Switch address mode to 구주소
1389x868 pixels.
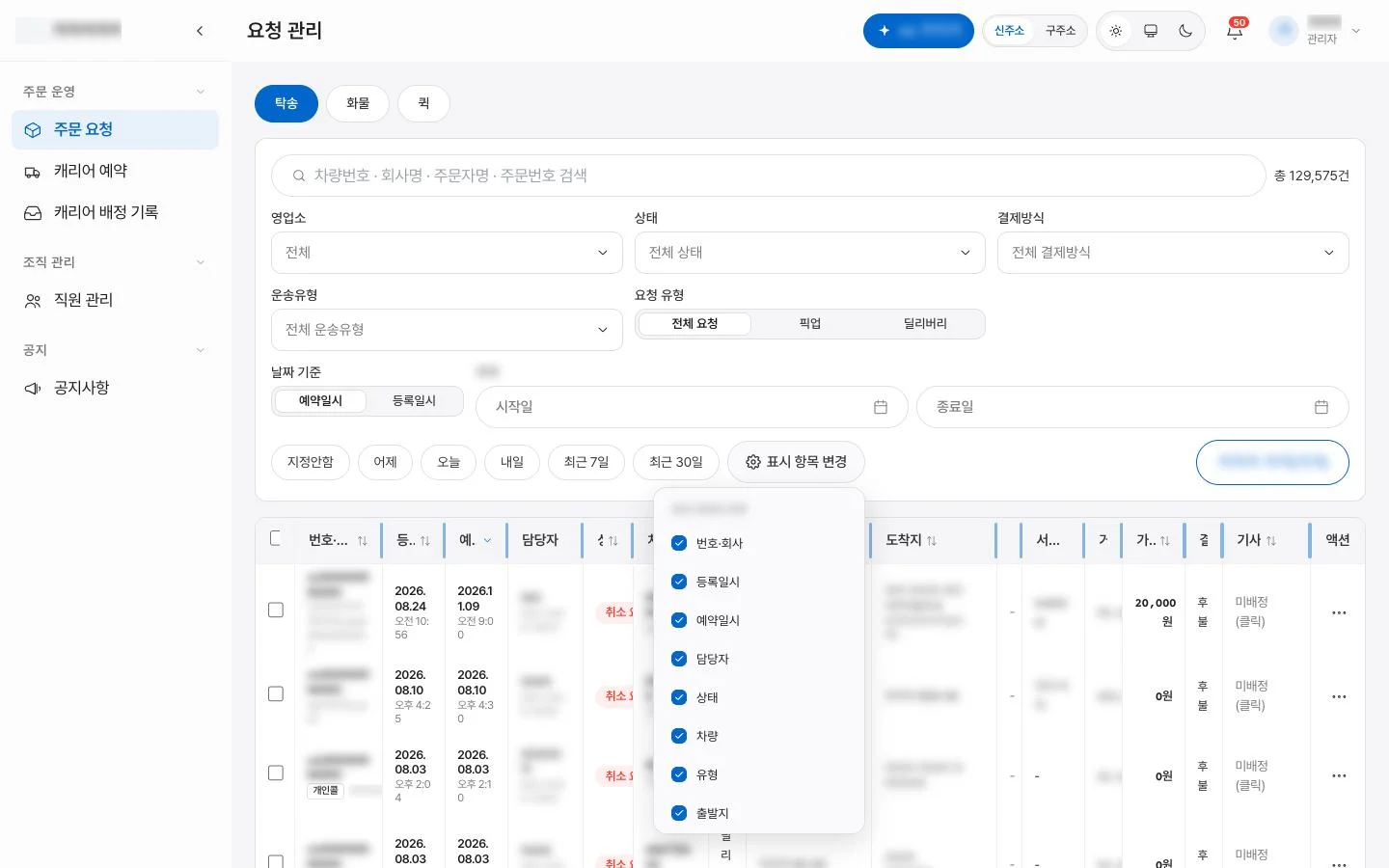coord(1060,31)
